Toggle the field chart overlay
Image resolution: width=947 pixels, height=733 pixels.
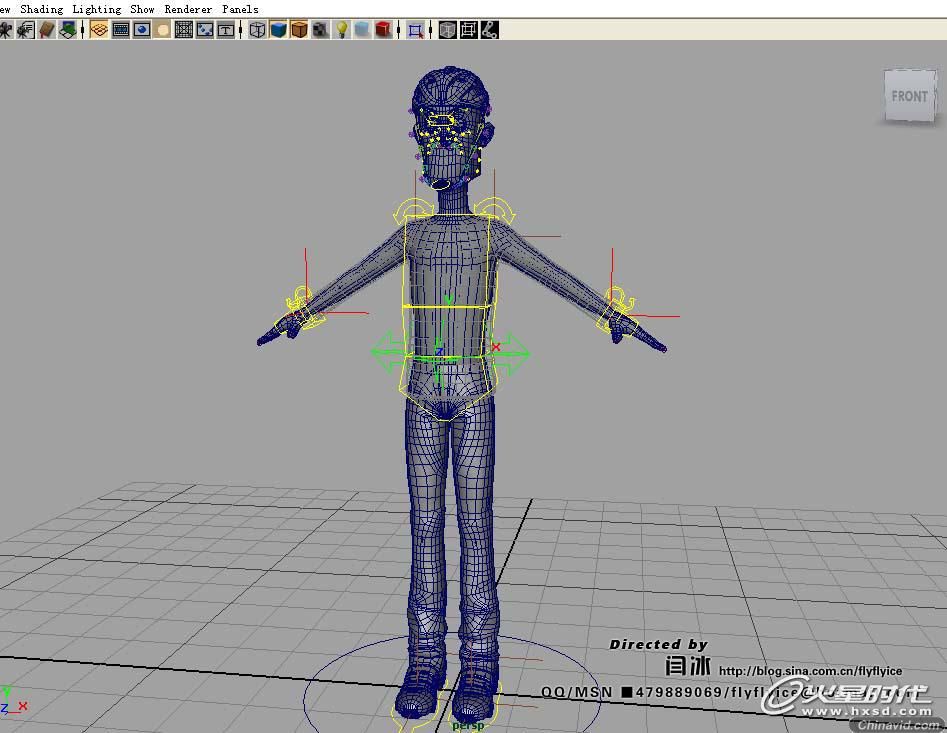pyautogui.click(x=184, y=30)
